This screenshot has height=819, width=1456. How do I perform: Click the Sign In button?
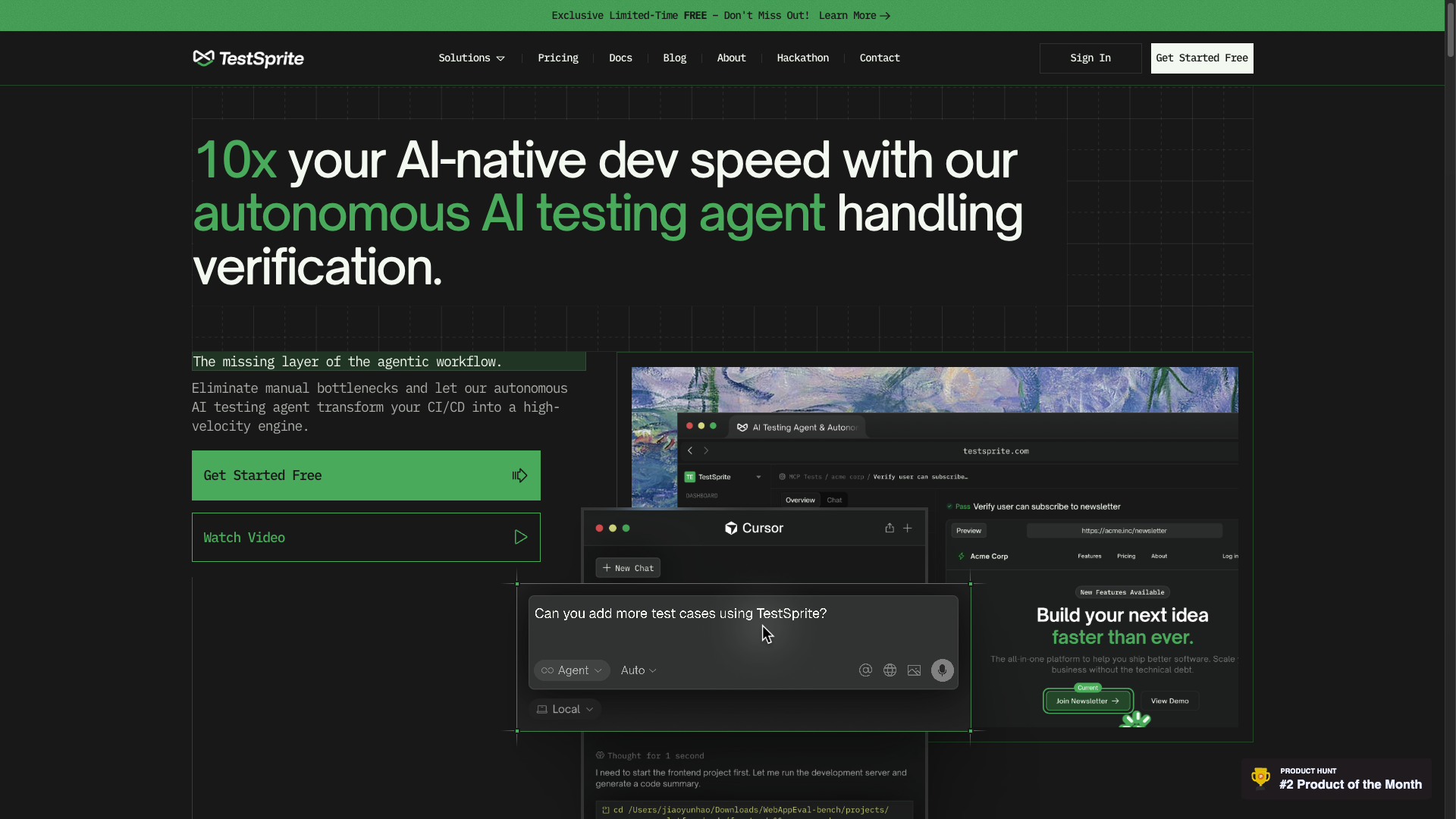tap(1090, 58)
